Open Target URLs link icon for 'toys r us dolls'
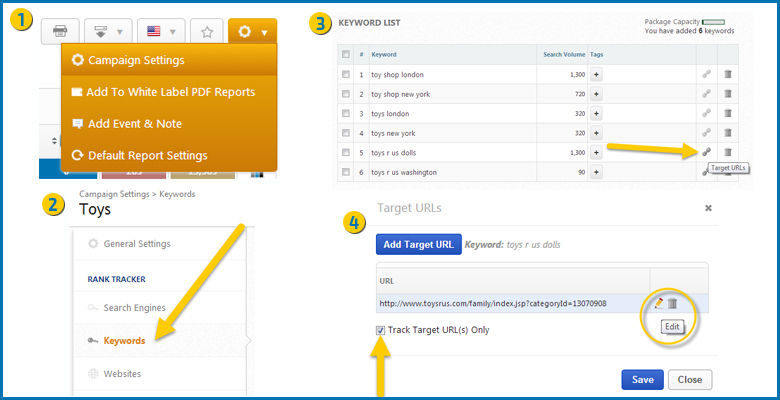The image size is (780, 400). (x=707, y=152)
